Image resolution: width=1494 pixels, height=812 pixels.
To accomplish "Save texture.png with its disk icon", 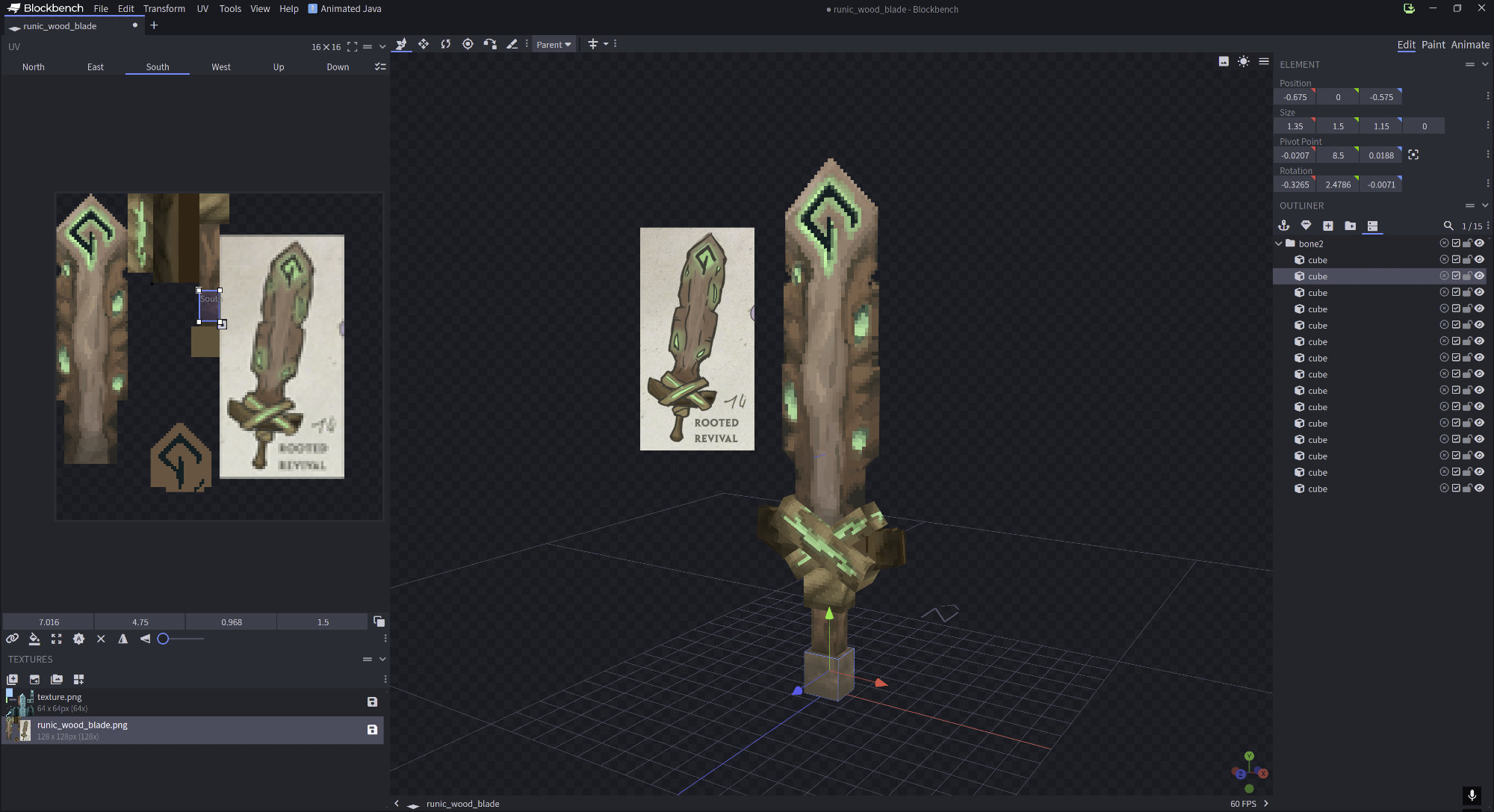I will point(372,702).
